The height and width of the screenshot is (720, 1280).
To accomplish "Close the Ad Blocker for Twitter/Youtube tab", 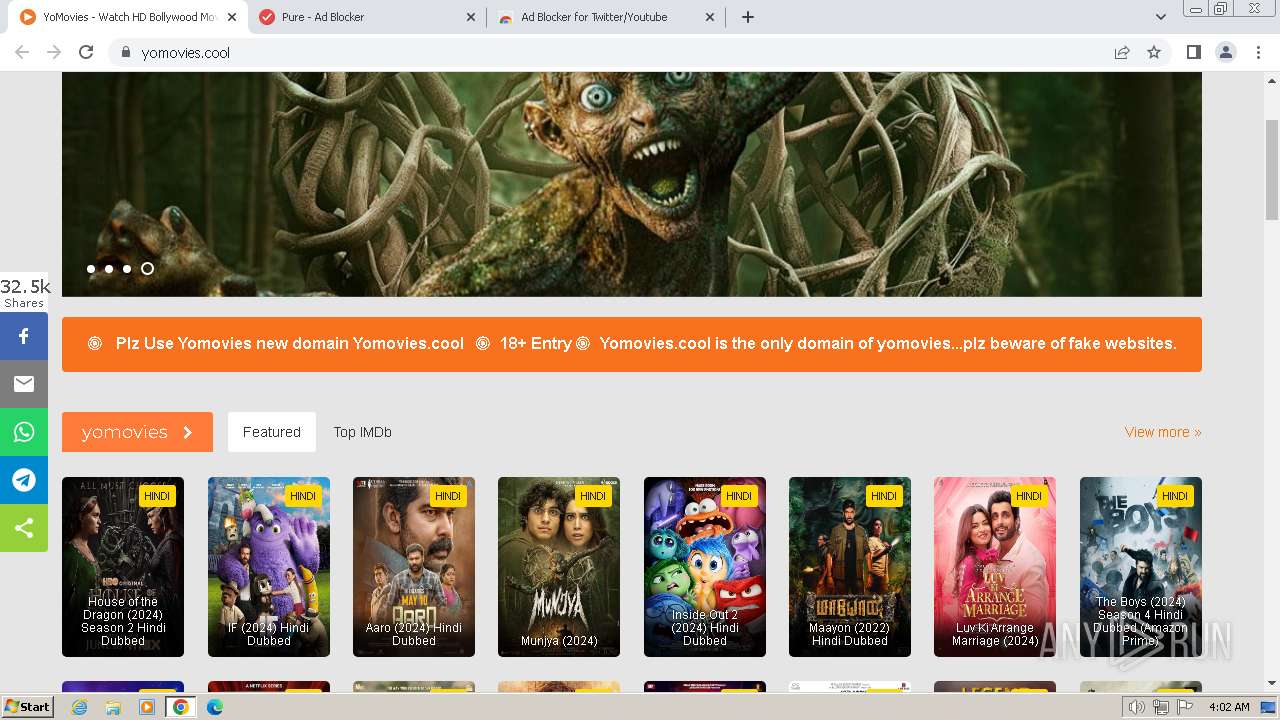I will coord(710,17).
